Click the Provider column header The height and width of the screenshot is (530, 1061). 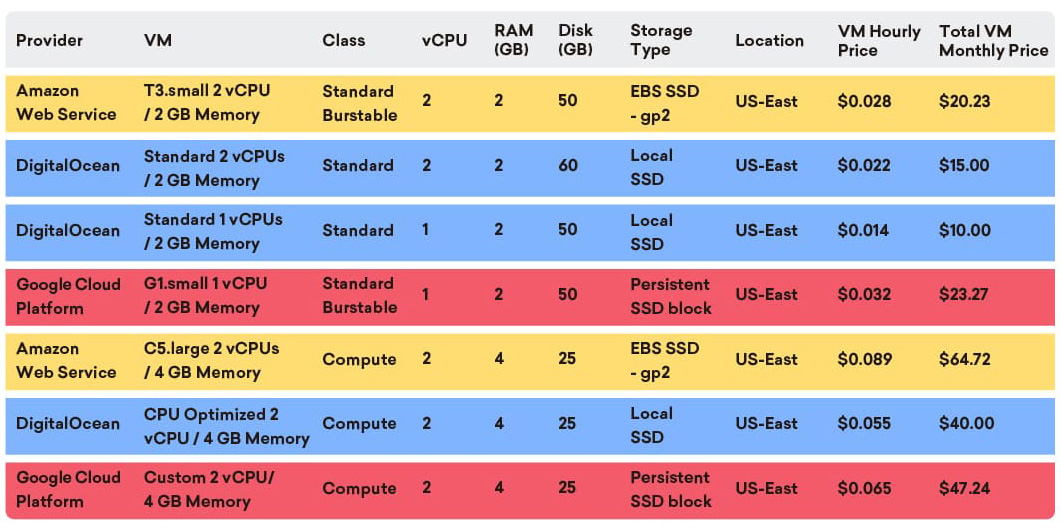(49, 40)
